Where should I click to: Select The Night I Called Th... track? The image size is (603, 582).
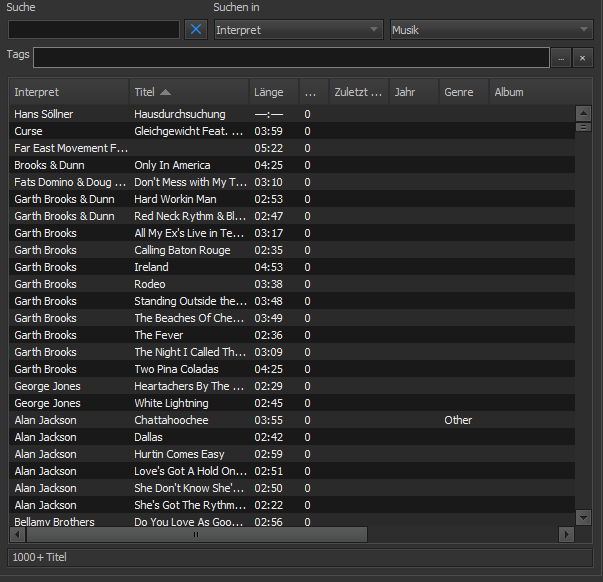click(292, 352)
